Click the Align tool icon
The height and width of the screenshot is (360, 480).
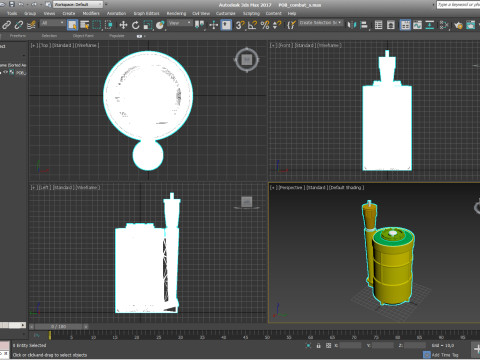(x=364, y=25)
